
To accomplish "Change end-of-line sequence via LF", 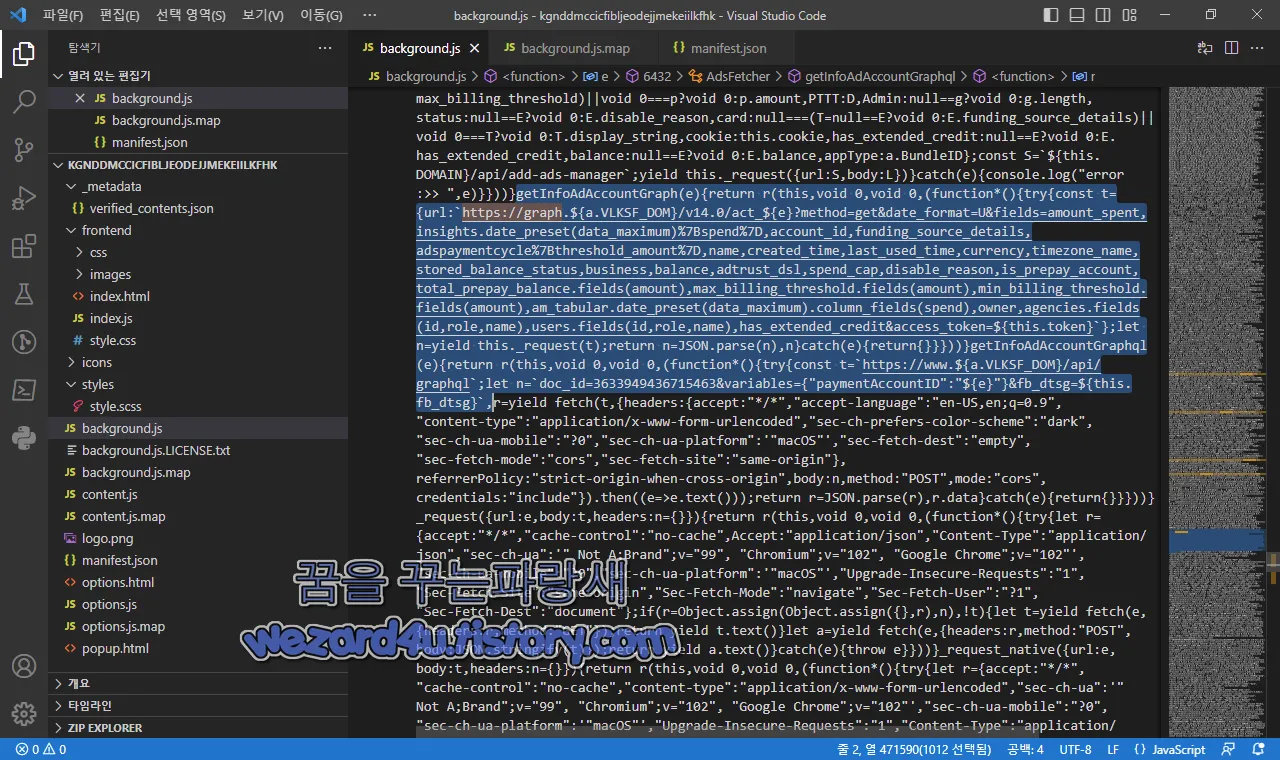I will click(x=1113, y=749).
